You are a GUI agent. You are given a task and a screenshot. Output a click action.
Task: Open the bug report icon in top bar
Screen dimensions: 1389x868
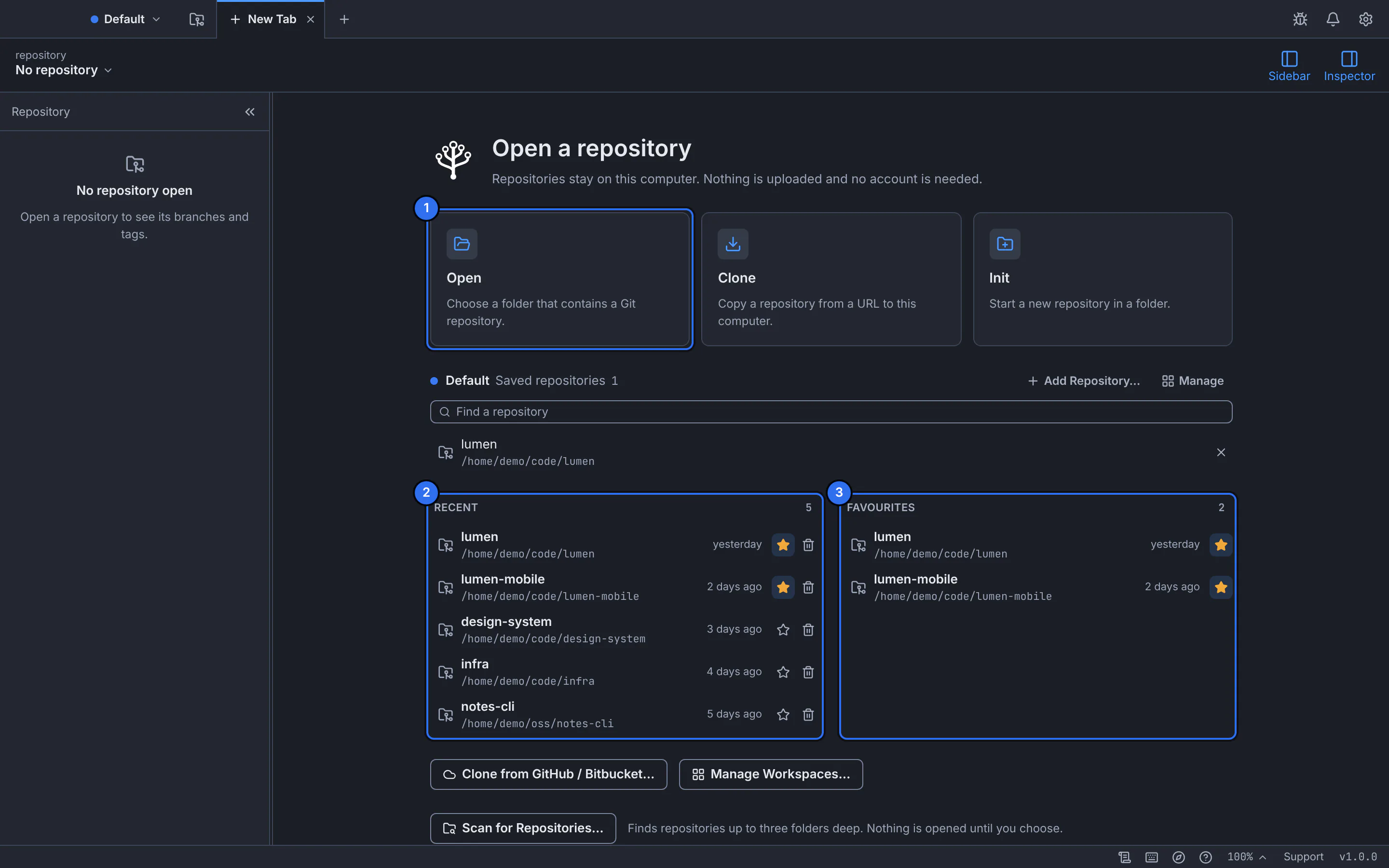click(x=1300, y=19)
